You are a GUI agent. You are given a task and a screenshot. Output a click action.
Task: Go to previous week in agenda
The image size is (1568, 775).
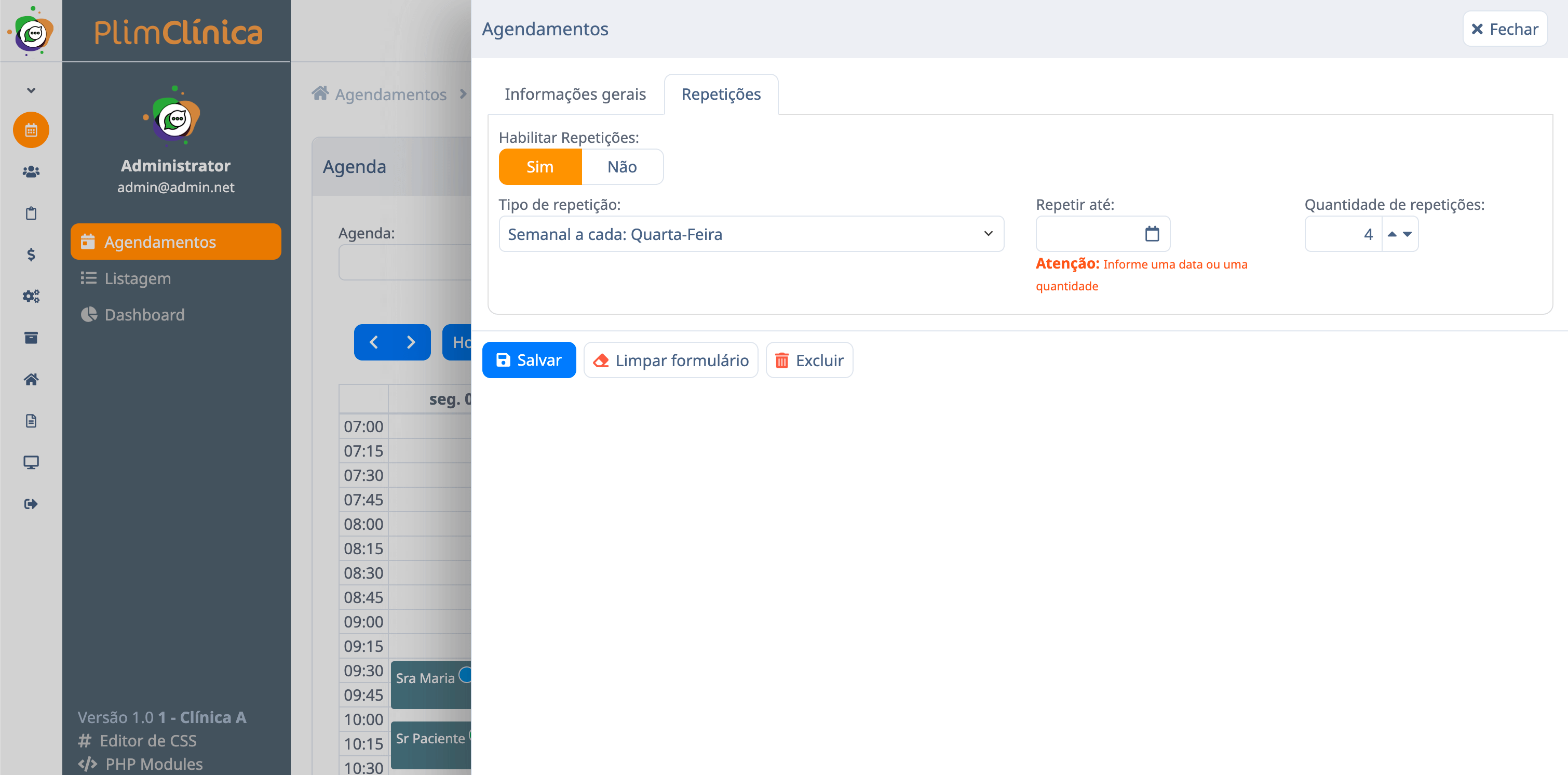[374, 342]
